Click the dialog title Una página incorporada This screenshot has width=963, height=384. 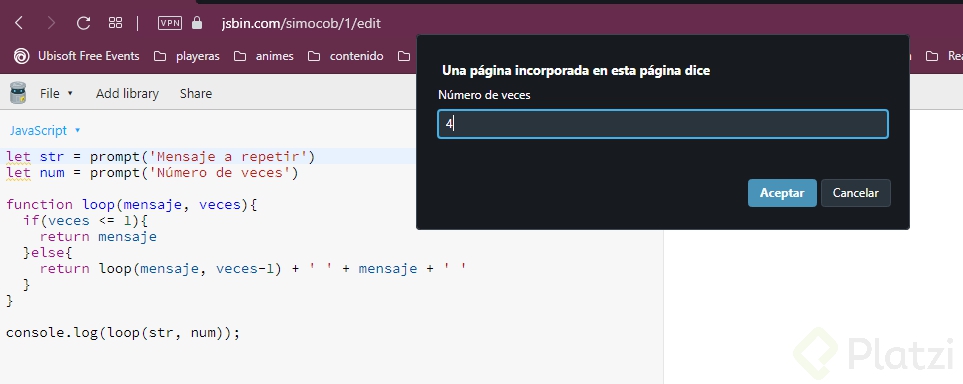point(576,71)
